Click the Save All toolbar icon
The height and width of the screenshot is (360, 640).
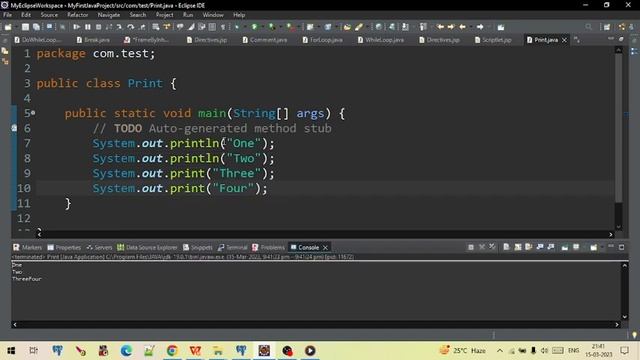[x=36, y=27]
